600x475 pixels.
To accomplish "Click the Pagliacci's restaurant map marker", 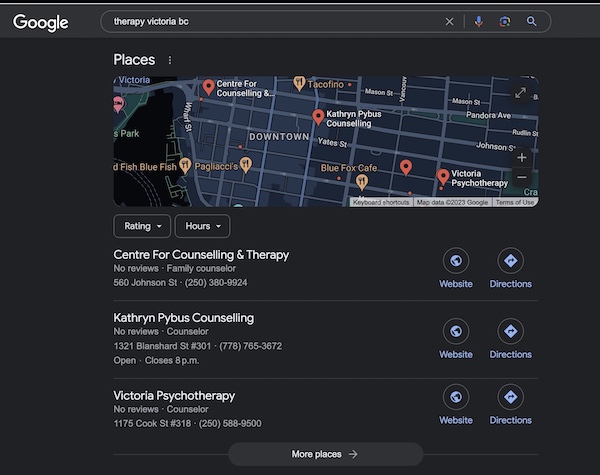I will pos(246,165).
